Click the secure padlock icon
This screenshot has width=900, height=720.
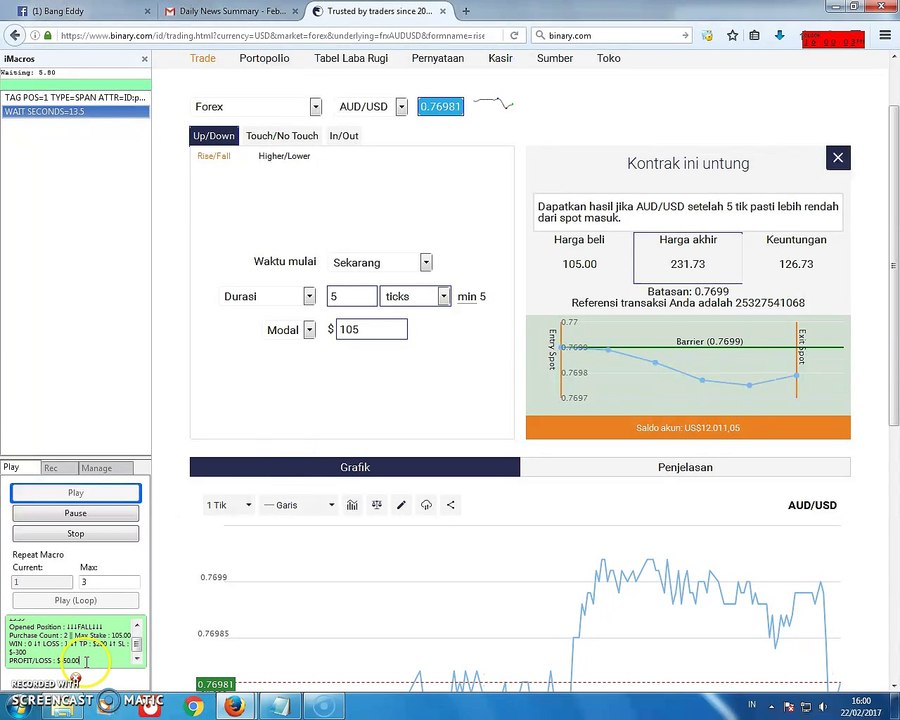48,36
